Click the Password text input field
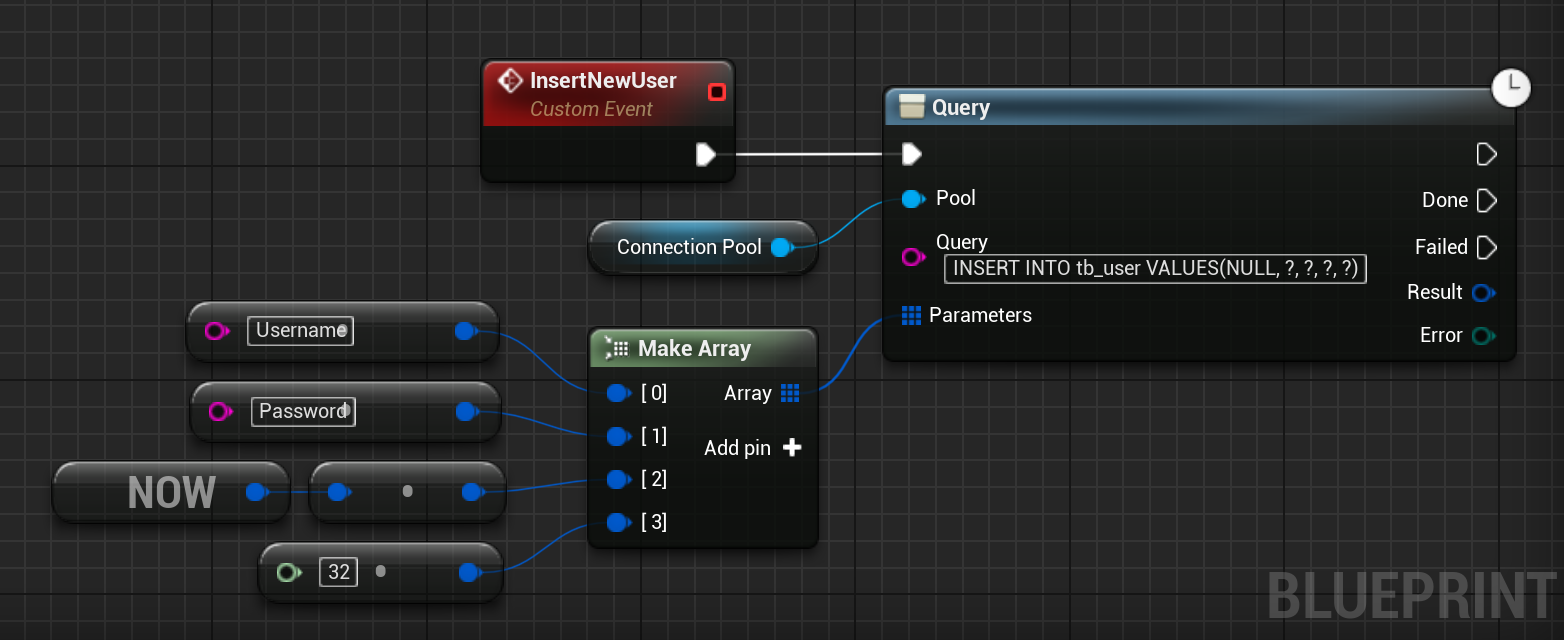The image size is (1564, 640). click(303, 411)
